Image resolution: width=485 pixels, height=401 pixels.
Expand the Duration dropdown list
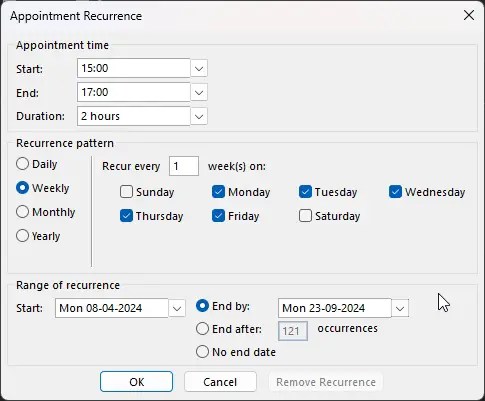199,116
